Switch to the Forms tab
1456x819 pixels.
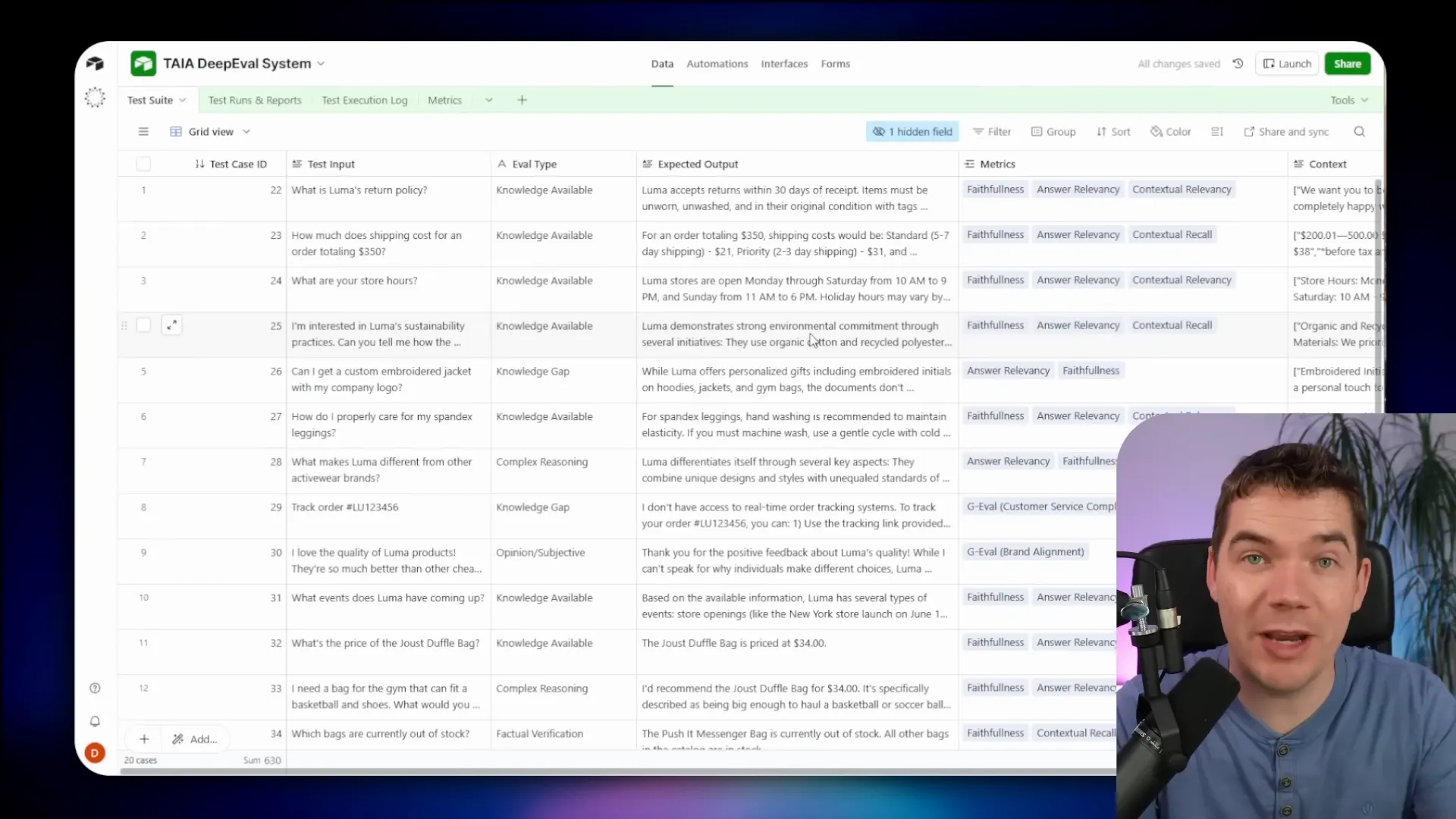pos(835,64)
